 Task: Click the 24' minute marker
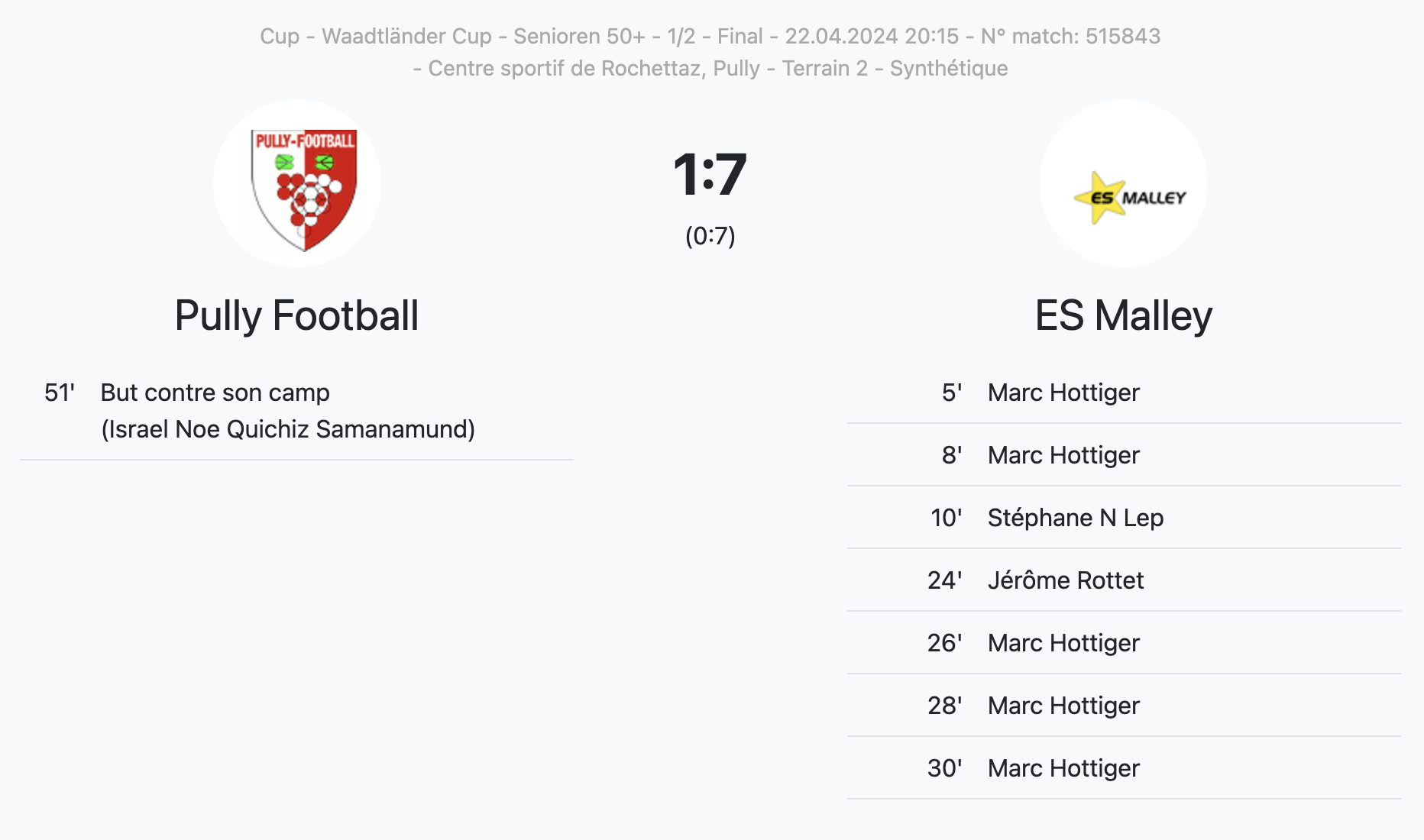(x=944, y=580)
